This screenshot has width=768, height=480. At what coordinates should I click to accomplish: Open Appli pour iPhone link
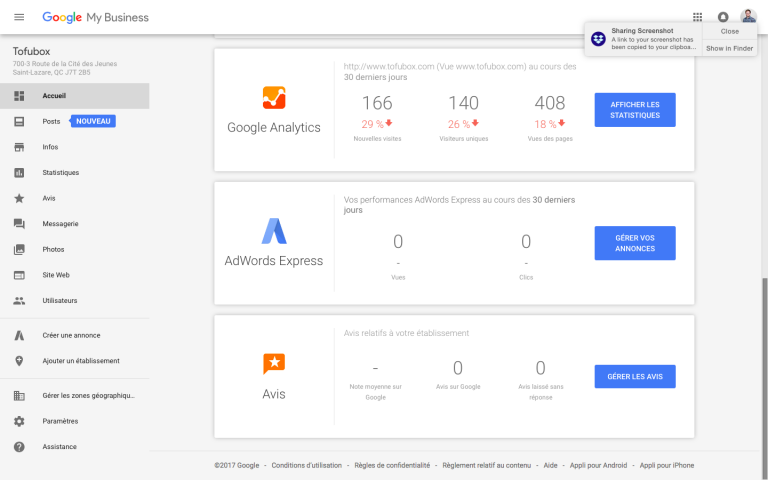667,465
